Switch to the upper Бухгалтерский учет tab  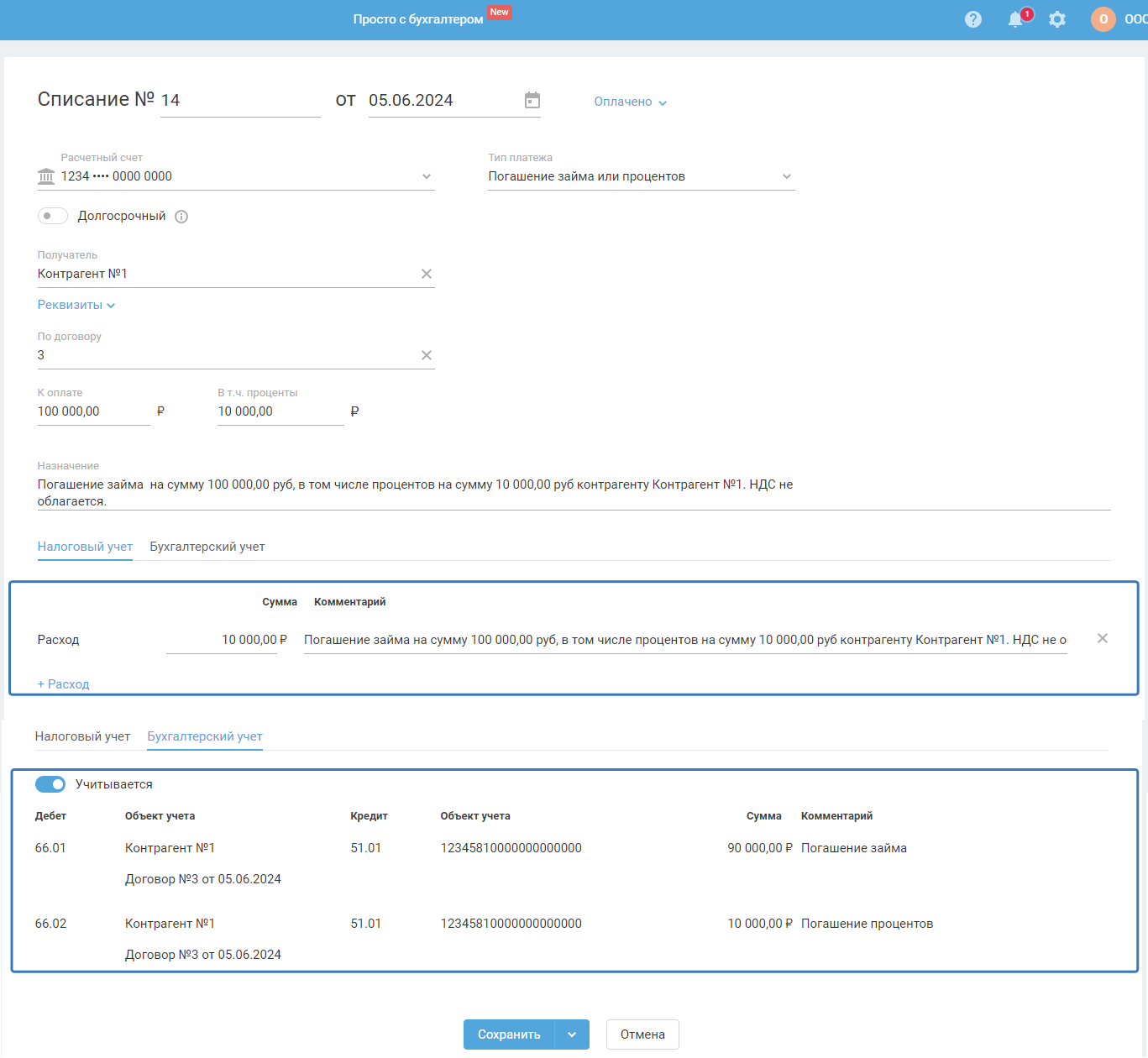pos(207,547)
